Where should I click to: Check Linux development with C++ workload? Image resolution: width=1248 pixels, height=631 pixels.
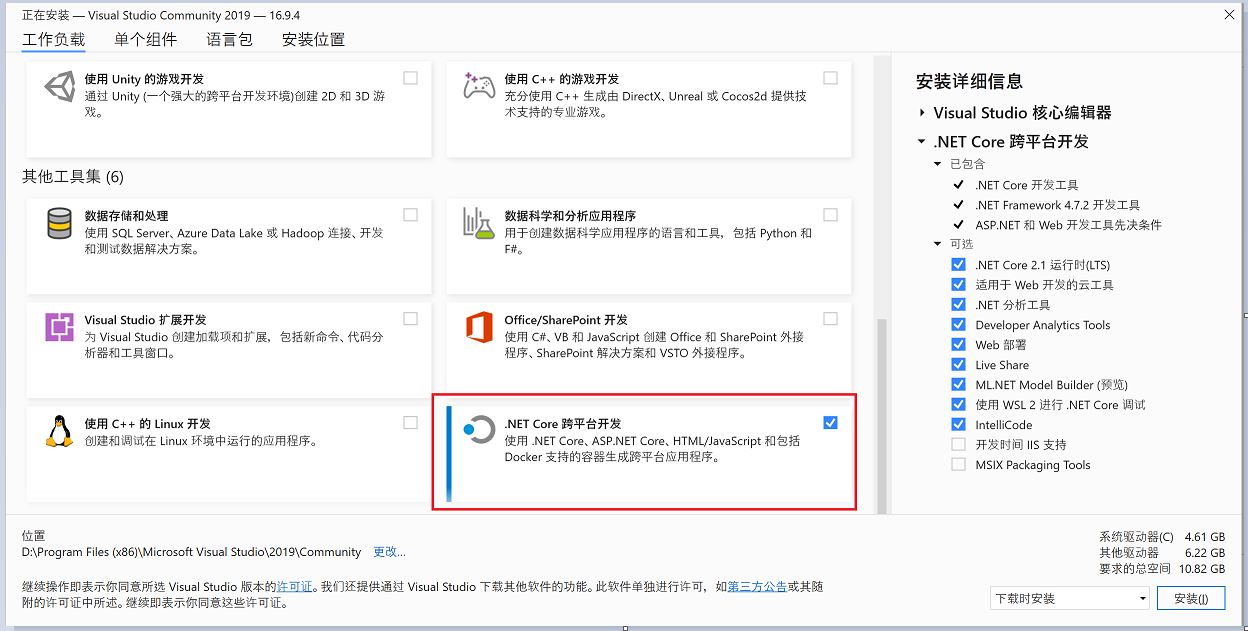411,423
